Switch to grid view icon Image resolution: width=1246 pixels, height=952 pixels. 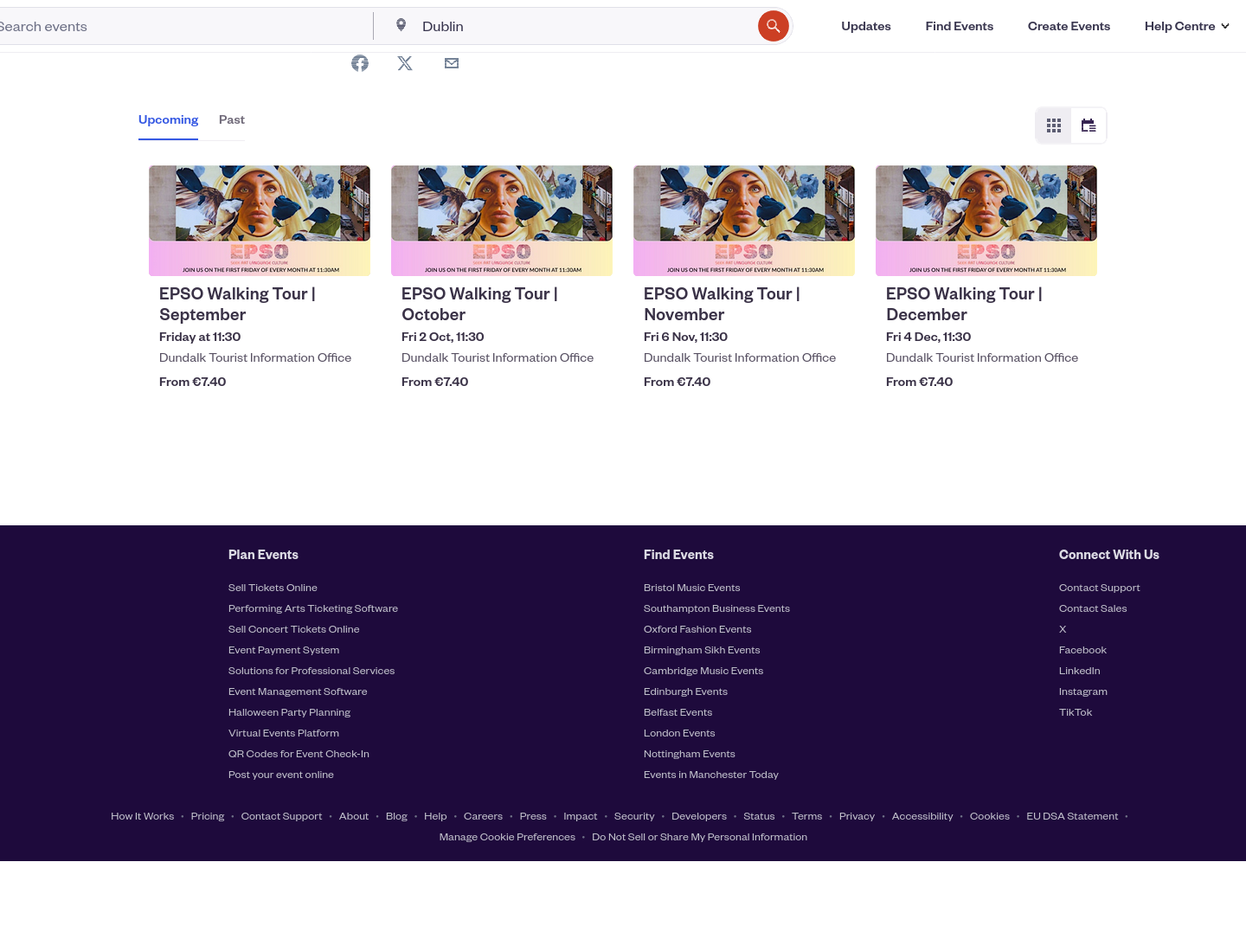click(1054, 125)
